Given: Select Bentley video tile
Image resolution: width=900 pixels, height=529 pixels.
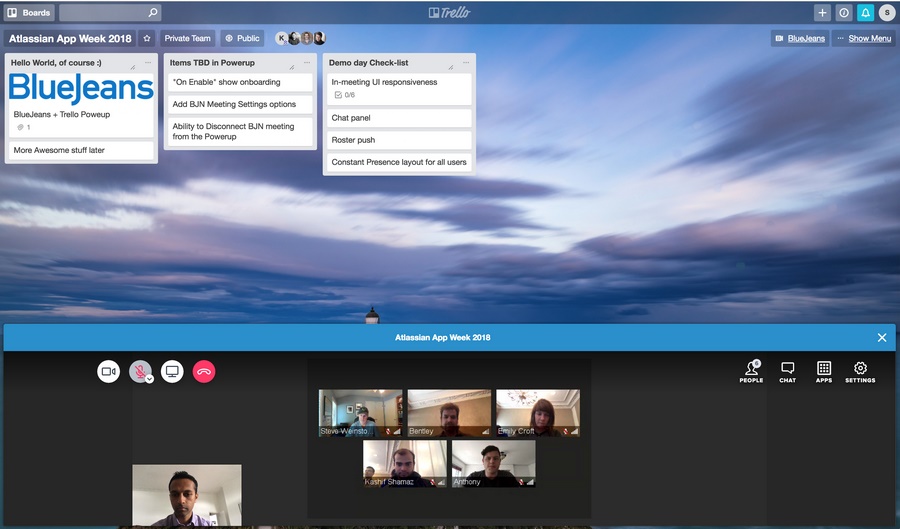Looking at the screenshot, I should (x=449, y=413).
